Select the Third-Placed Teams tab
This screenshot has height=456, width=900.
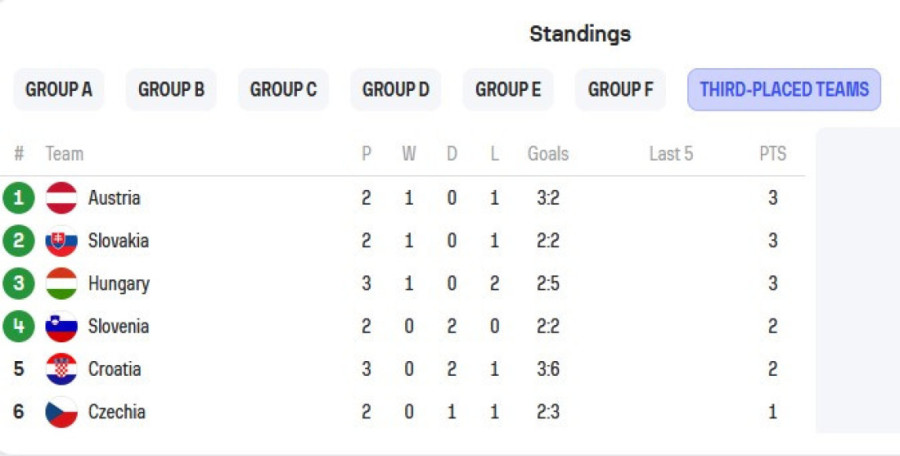coord(784,90)
